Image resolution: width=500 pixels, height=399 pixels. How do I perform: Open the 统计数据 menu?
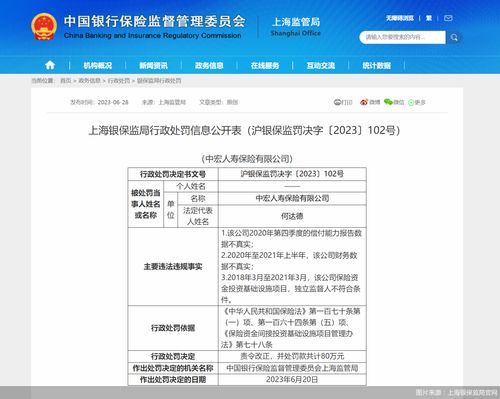pyautogui.click(x=377, y=66)
